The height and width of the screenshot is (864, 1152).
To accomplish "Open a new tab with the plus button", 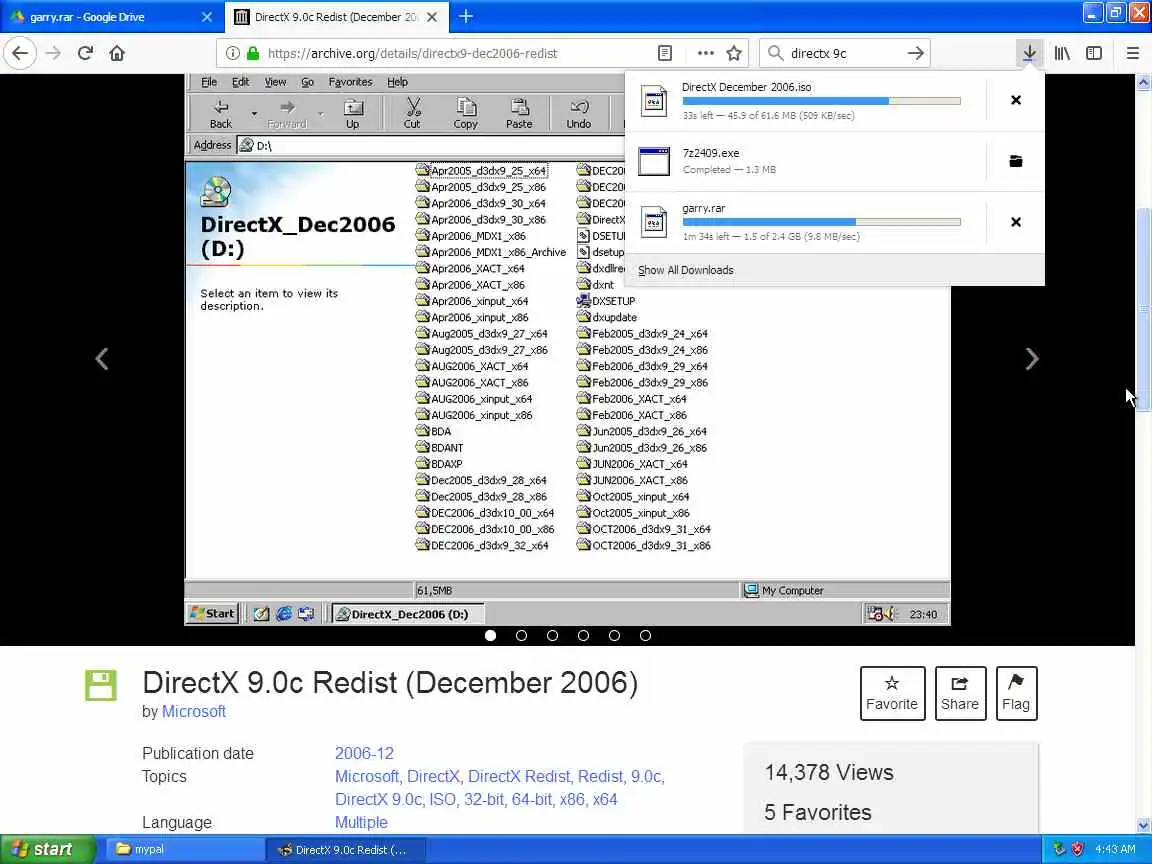I will pyautogui.click(x=466, y=16).
